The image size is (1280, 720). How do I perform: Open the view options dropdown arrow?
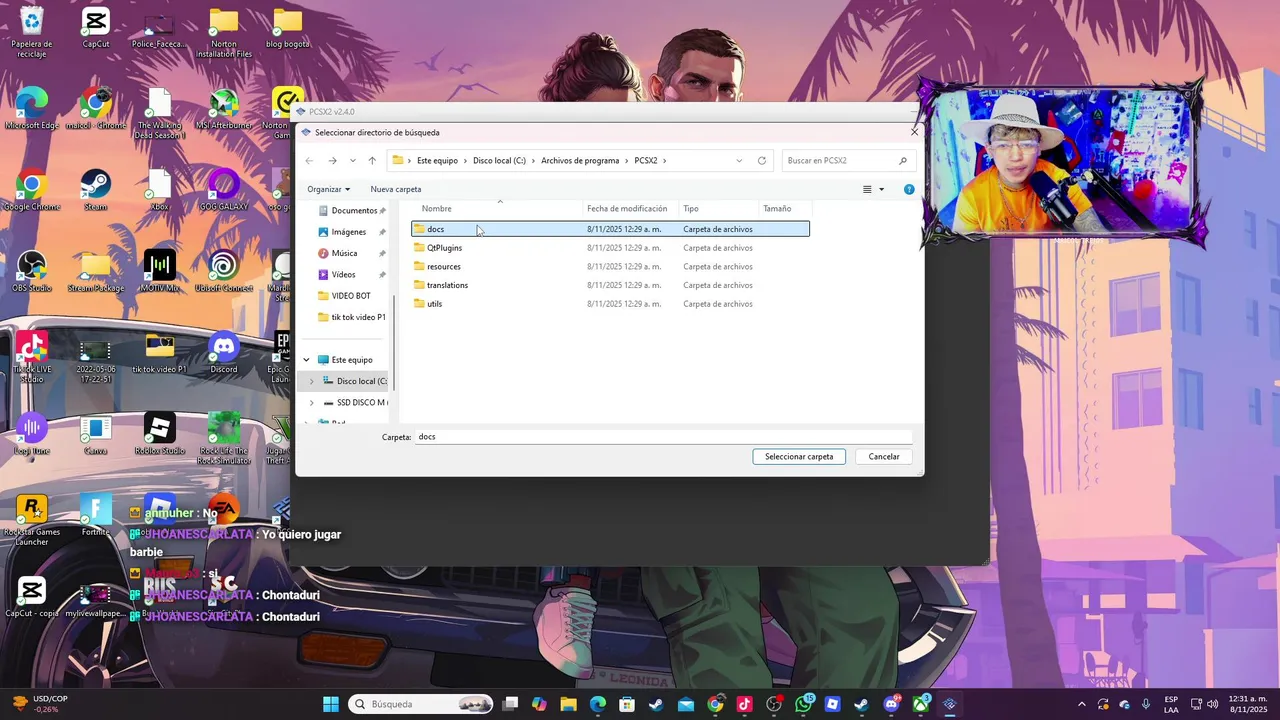(x=881, y=189)
